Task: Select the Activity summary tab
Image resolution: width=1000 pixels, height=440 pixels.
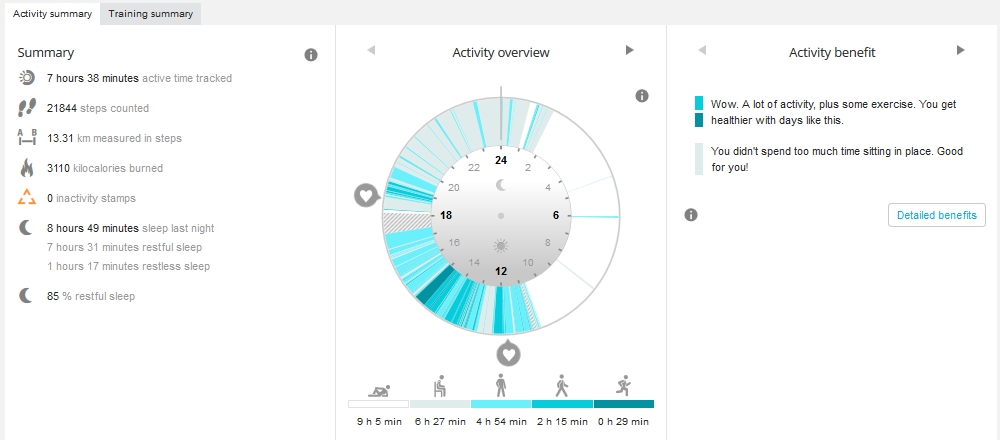Action: click(52, 14)
